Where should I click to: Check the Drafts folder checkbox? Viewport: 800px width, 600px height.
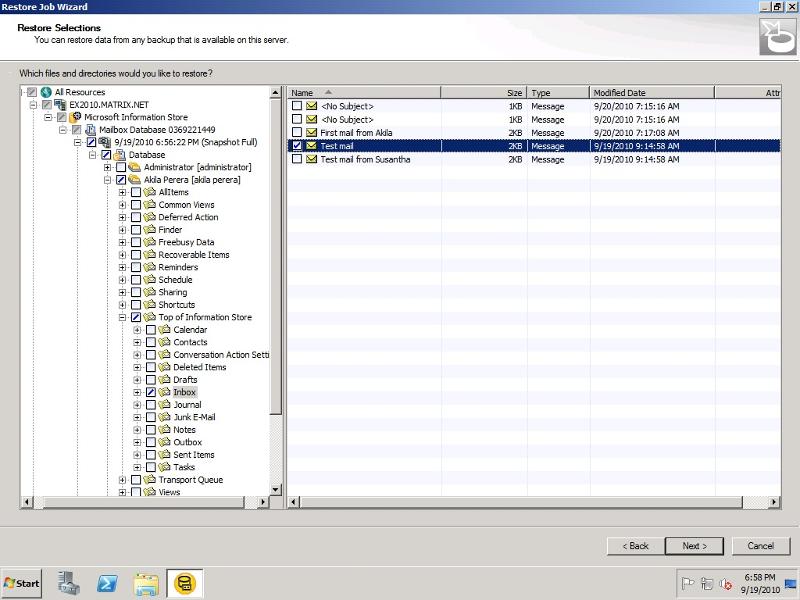tap(151, 380)
